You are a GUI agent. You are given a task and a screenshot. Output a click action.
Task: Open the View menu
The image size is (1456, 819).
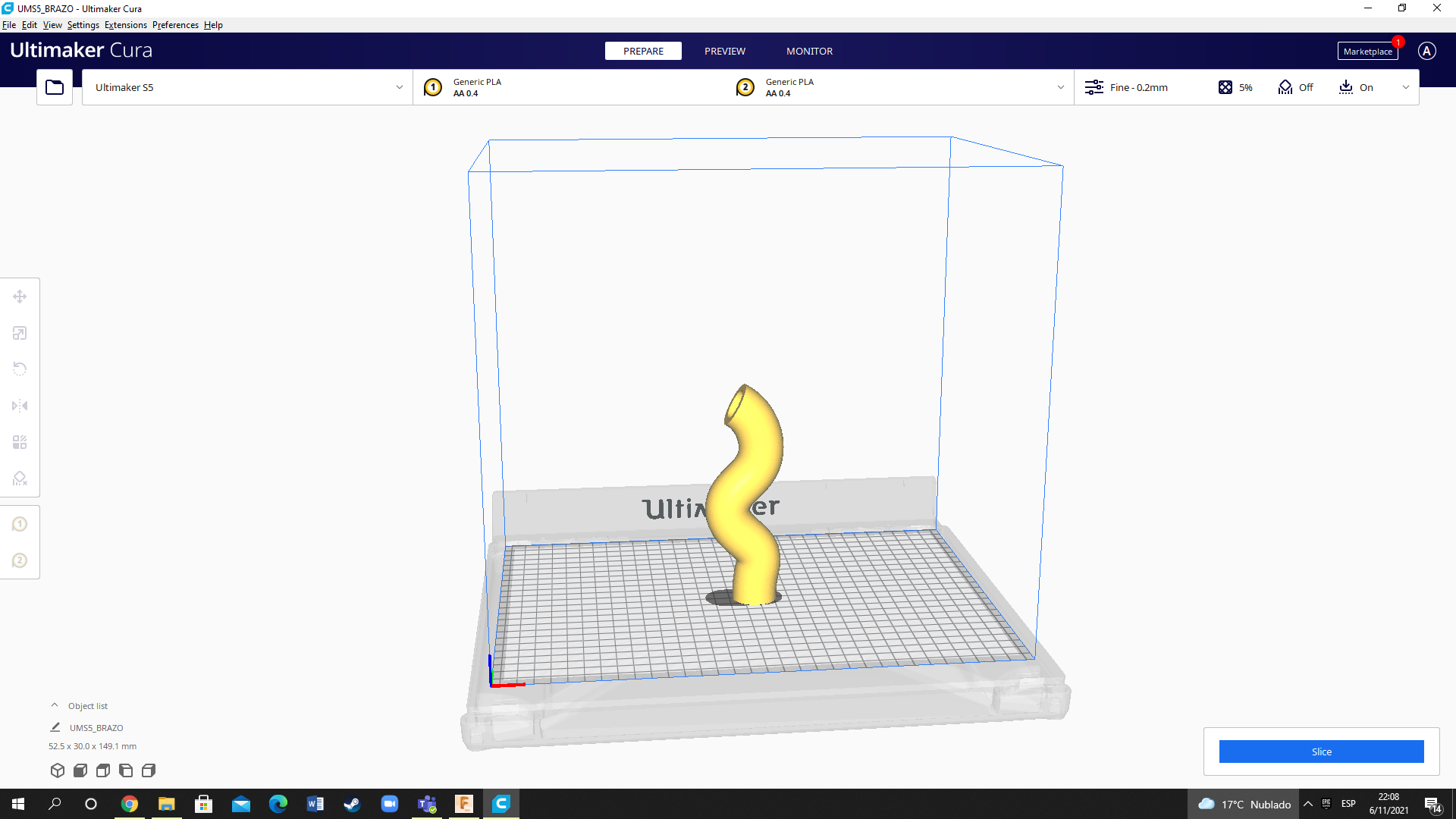(52, 25)
